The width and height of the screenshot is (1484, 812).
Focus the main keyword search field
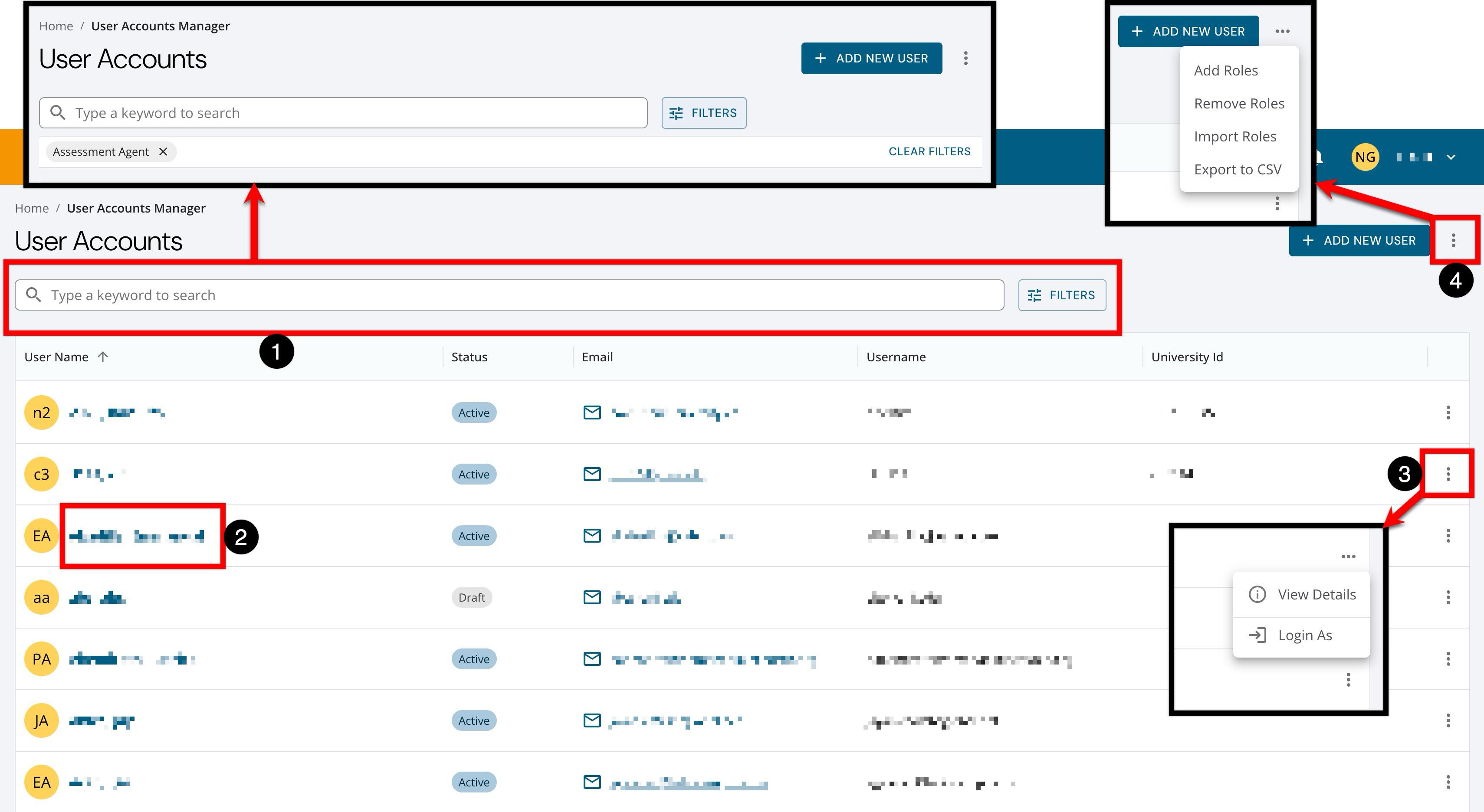(509, 295)
